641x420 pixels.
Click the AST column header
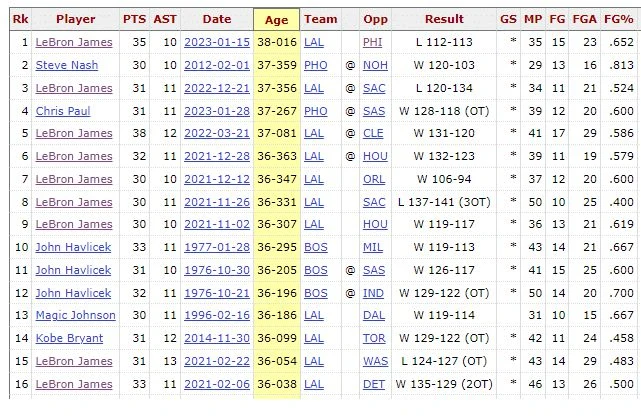click(x=165, y=19)
